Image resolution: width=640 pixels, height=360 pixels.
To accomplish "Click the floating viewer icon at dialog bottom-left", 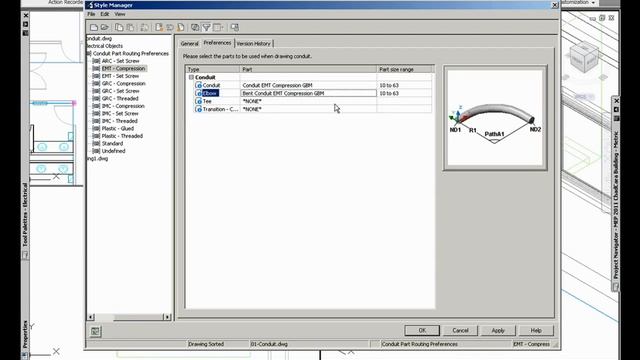I will tap(95, 331).
